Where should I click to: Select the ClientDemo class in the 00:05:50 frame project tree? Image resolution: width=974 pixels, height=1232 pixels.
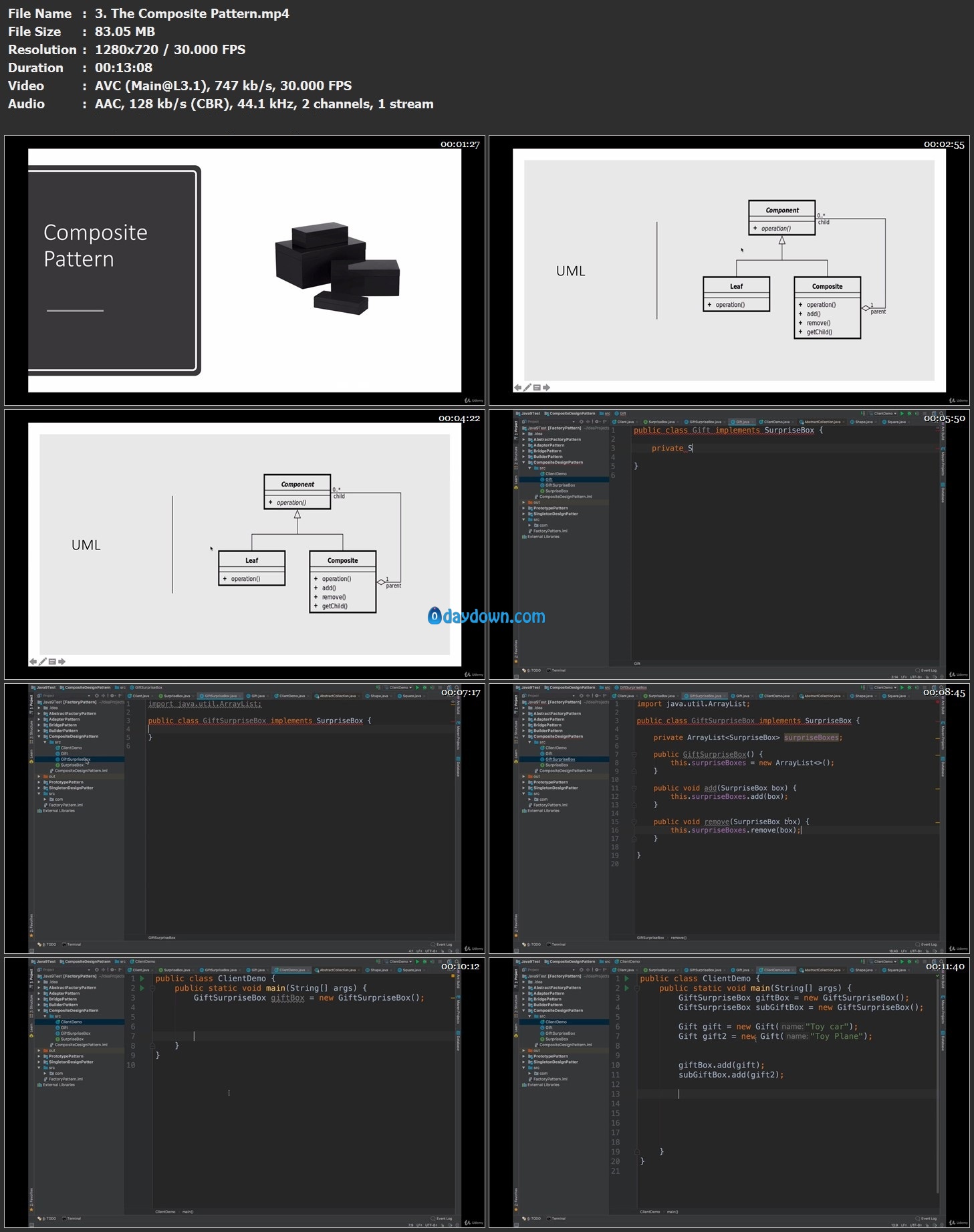coord(555,474)
